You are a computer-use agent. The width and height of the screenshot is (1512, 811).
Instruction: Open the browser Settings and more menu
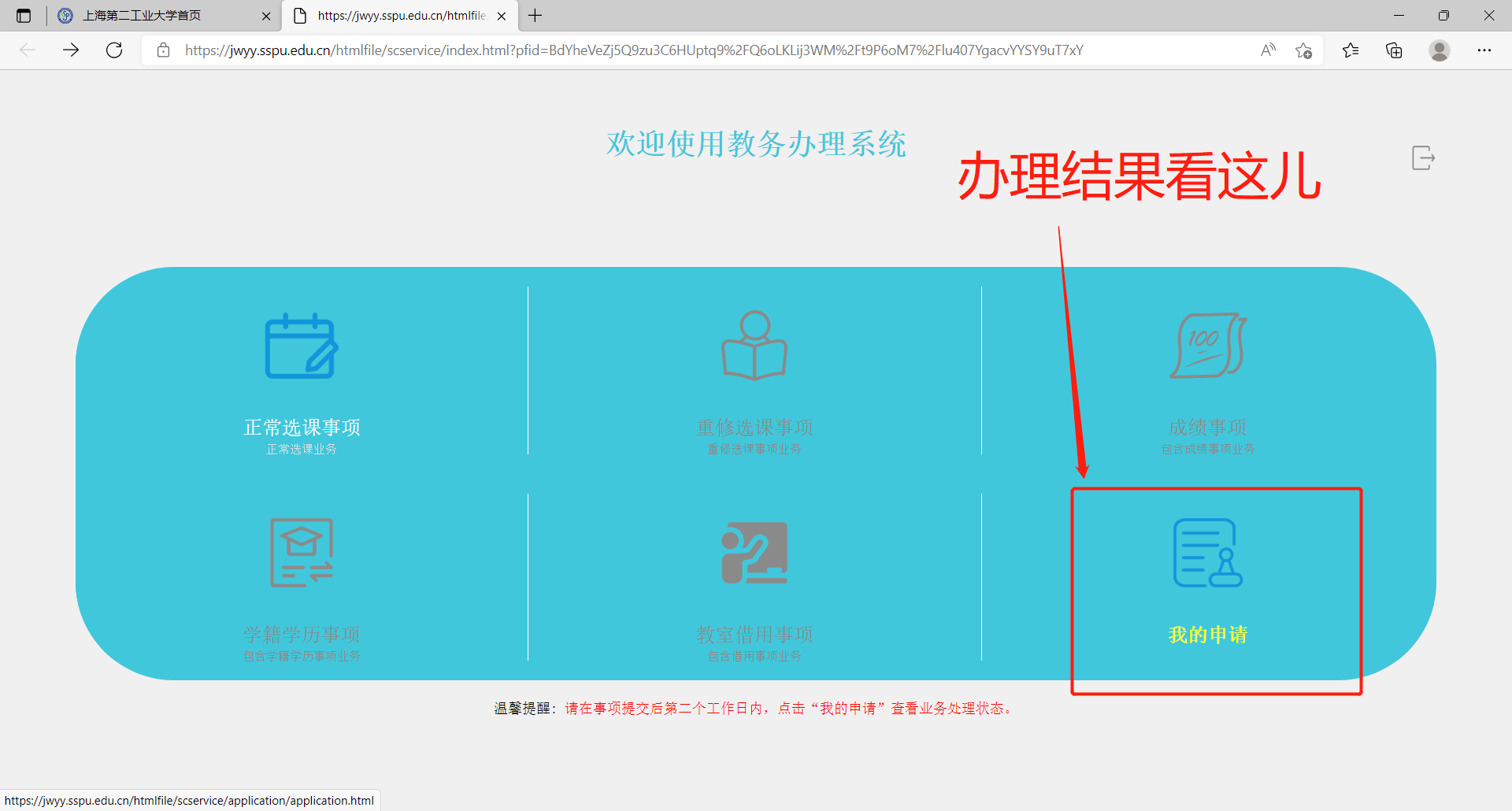point(1484,50)
